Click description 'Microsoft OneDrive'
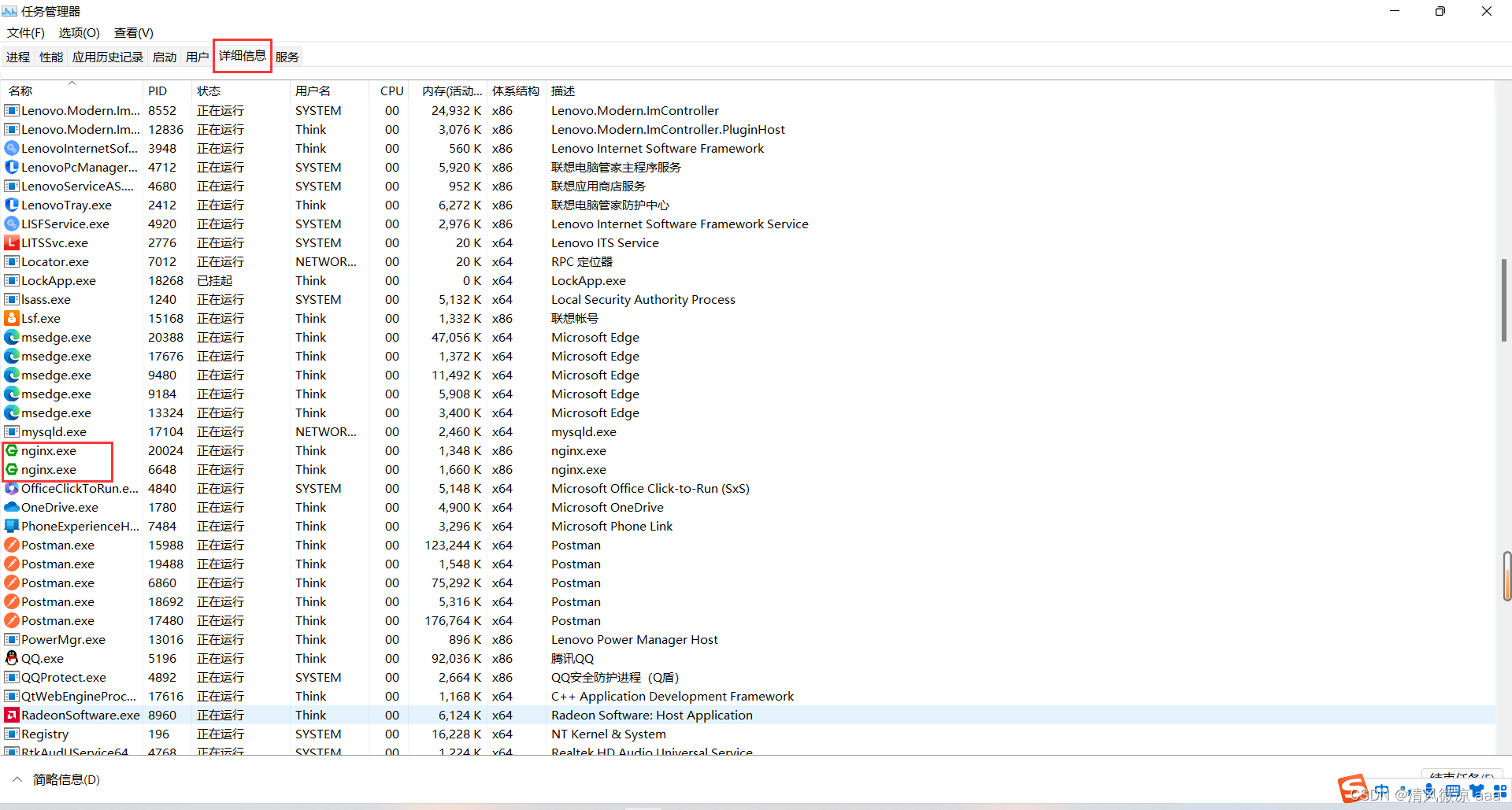Screen dimensions: 1512x810 607,507
